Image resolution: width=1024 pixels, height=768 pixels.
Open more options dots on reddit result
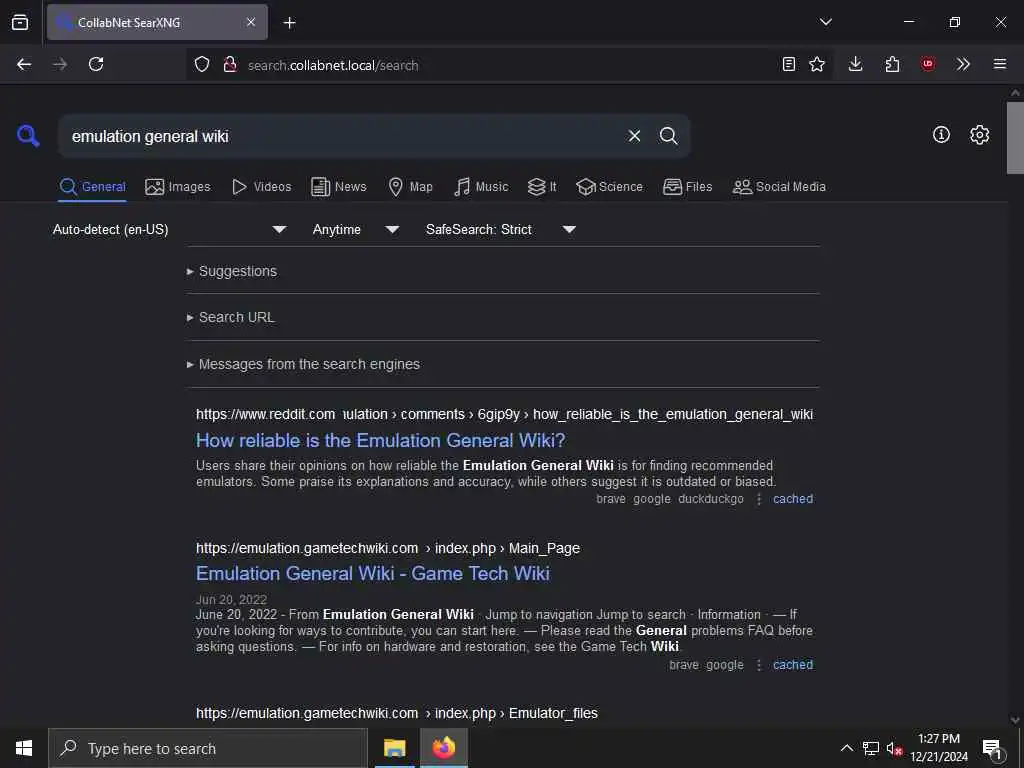tap(759, 499)
